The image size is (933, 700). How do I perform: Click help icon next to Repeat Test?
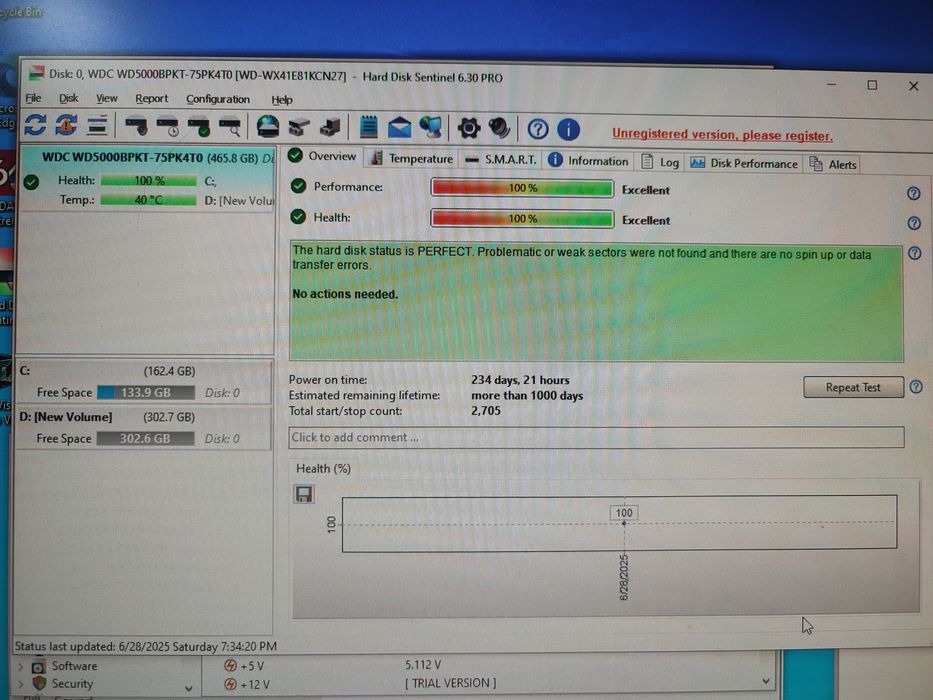click(x=916, y=387)
